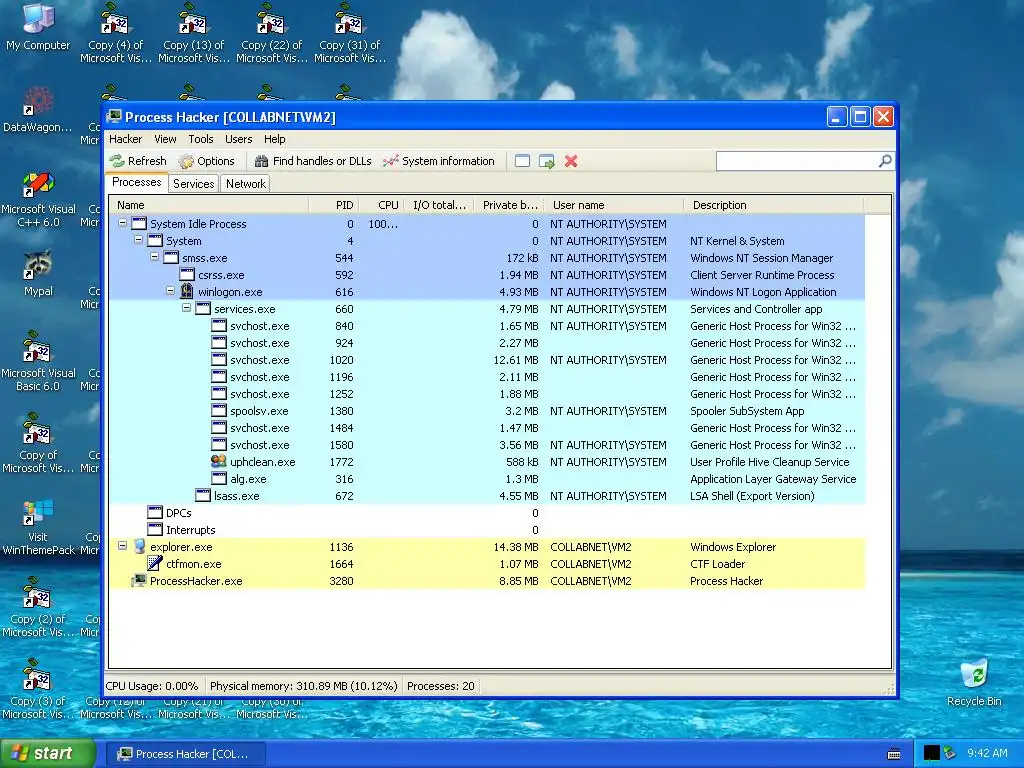Select the csrss.exe process row

point(487,275)
